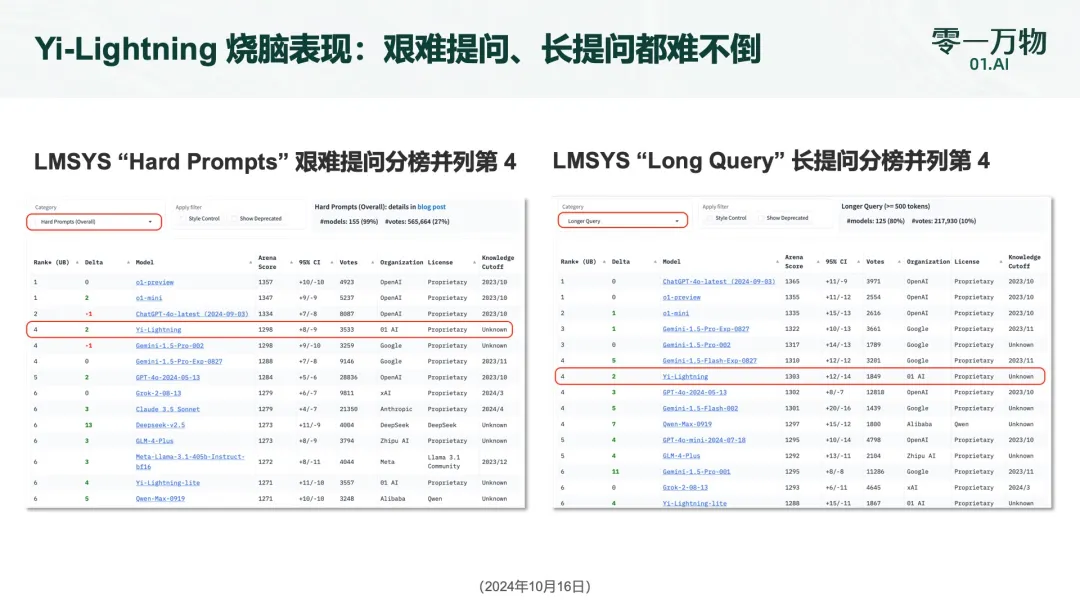The width and height of the screenshot is (1080, 608).
Task: Sort Longer Query table by Votes header
Action: [x=875, y=262]
